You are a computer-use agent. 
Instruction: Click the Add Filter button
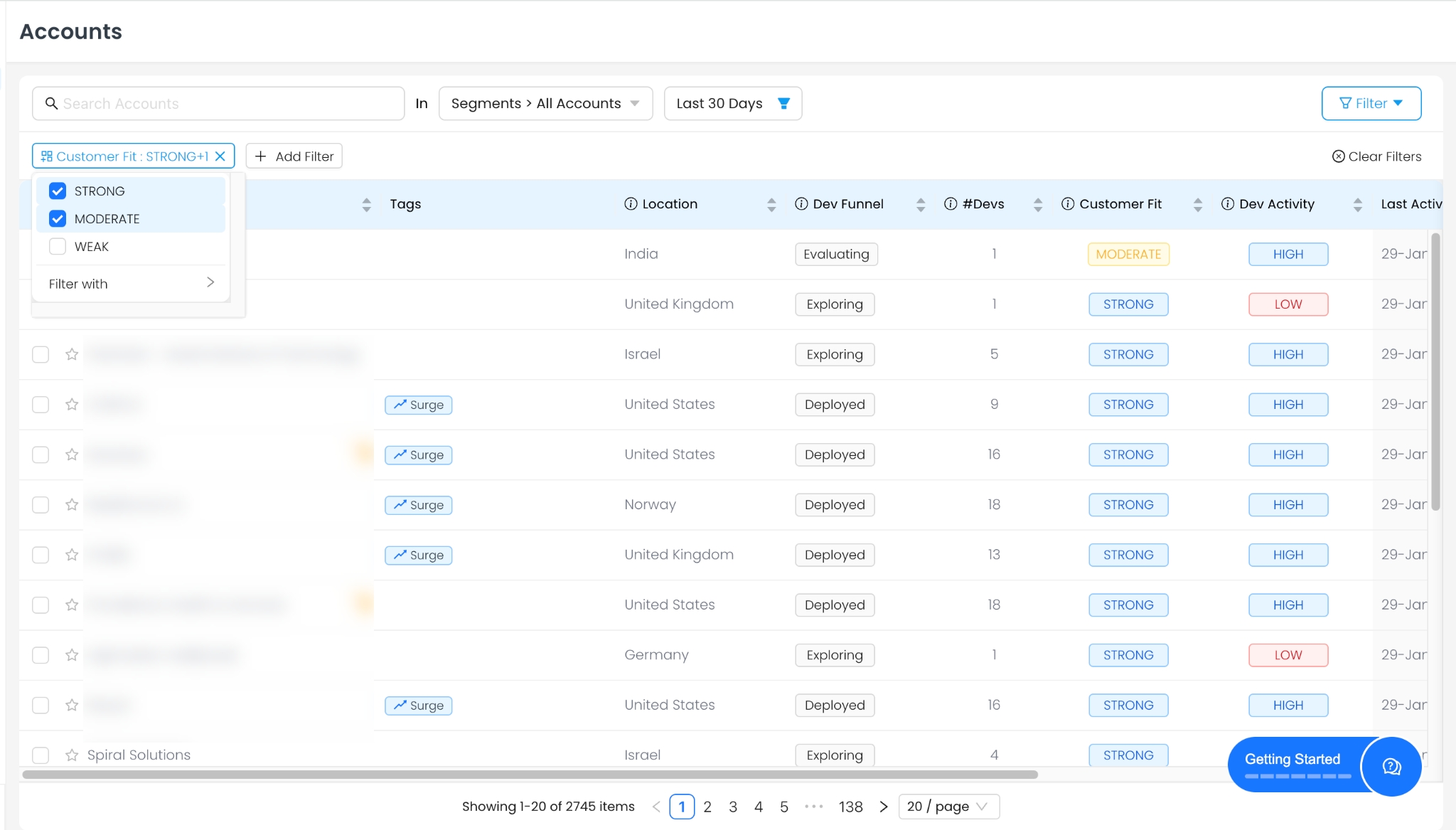coord(294,156)
